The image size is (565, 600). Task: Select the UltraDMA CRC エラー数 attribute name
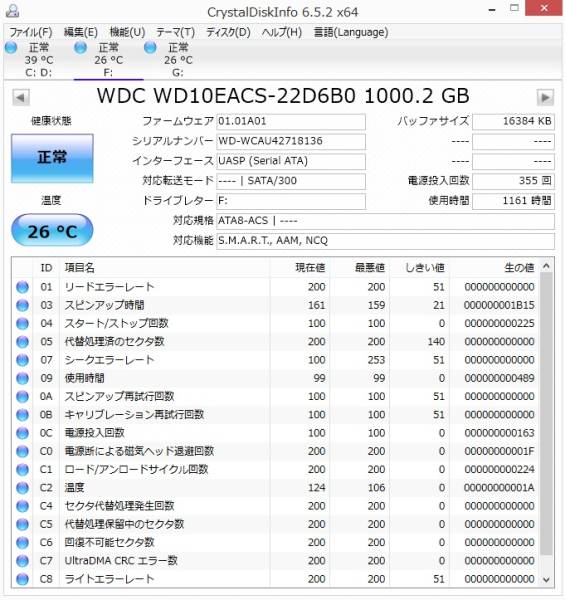pyautogui.click(x=121, y=561)
